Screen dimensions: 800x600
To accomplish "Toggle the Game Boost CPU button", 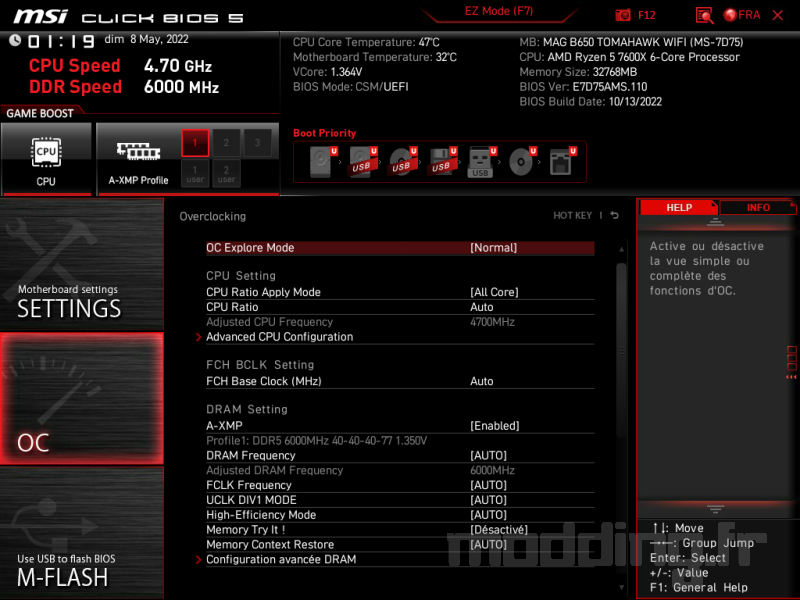I will pos(46,159).
